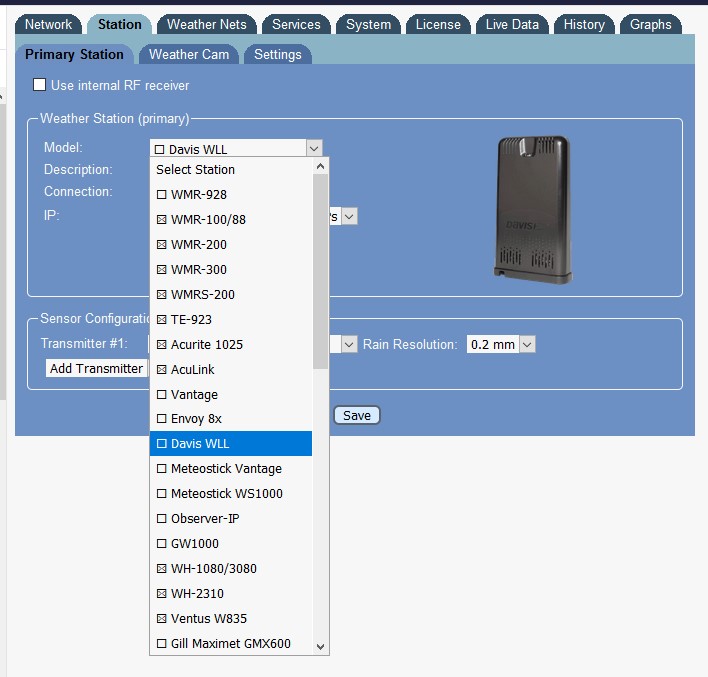Select WMR-928 from station list
The image size is (708, 677).
(231, 195)
